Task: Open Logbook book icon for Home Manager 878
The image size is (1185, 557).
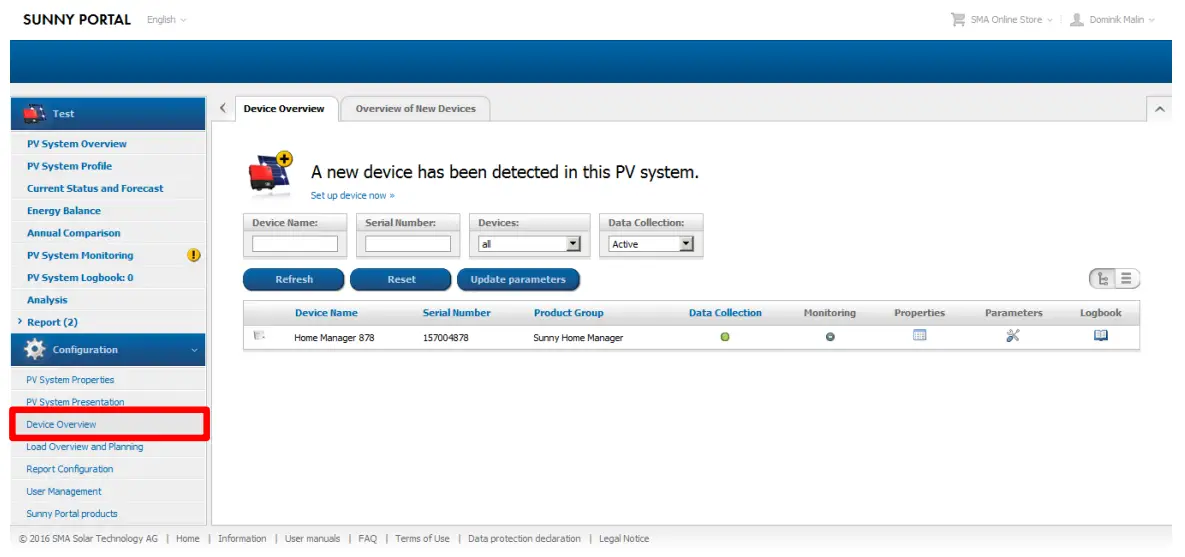Action: tap(1100, 336)
